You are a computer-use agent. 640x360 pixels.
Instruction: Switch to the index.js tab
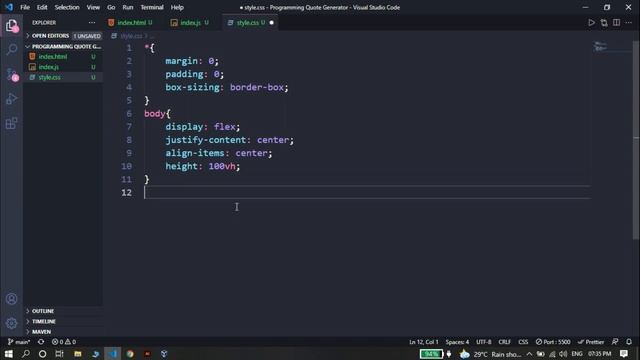pyautogui.click(x=190, y=23)
